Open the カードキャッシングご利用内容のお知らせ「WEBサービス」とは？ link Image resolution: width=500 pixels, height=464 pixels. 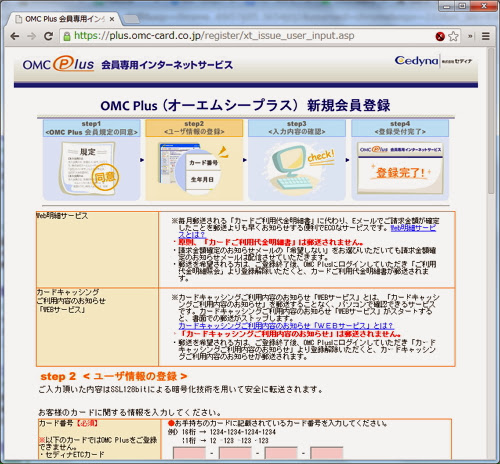(x=286, y=326)
